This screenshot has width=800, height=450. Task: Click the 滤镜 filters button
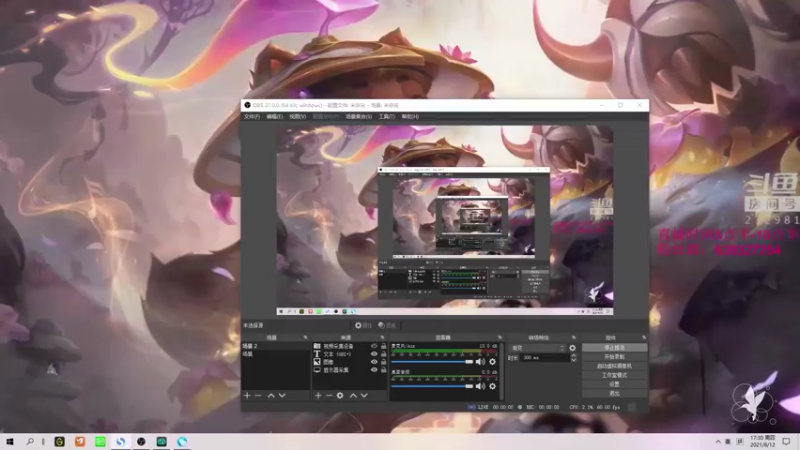click(x=388, y=326)
